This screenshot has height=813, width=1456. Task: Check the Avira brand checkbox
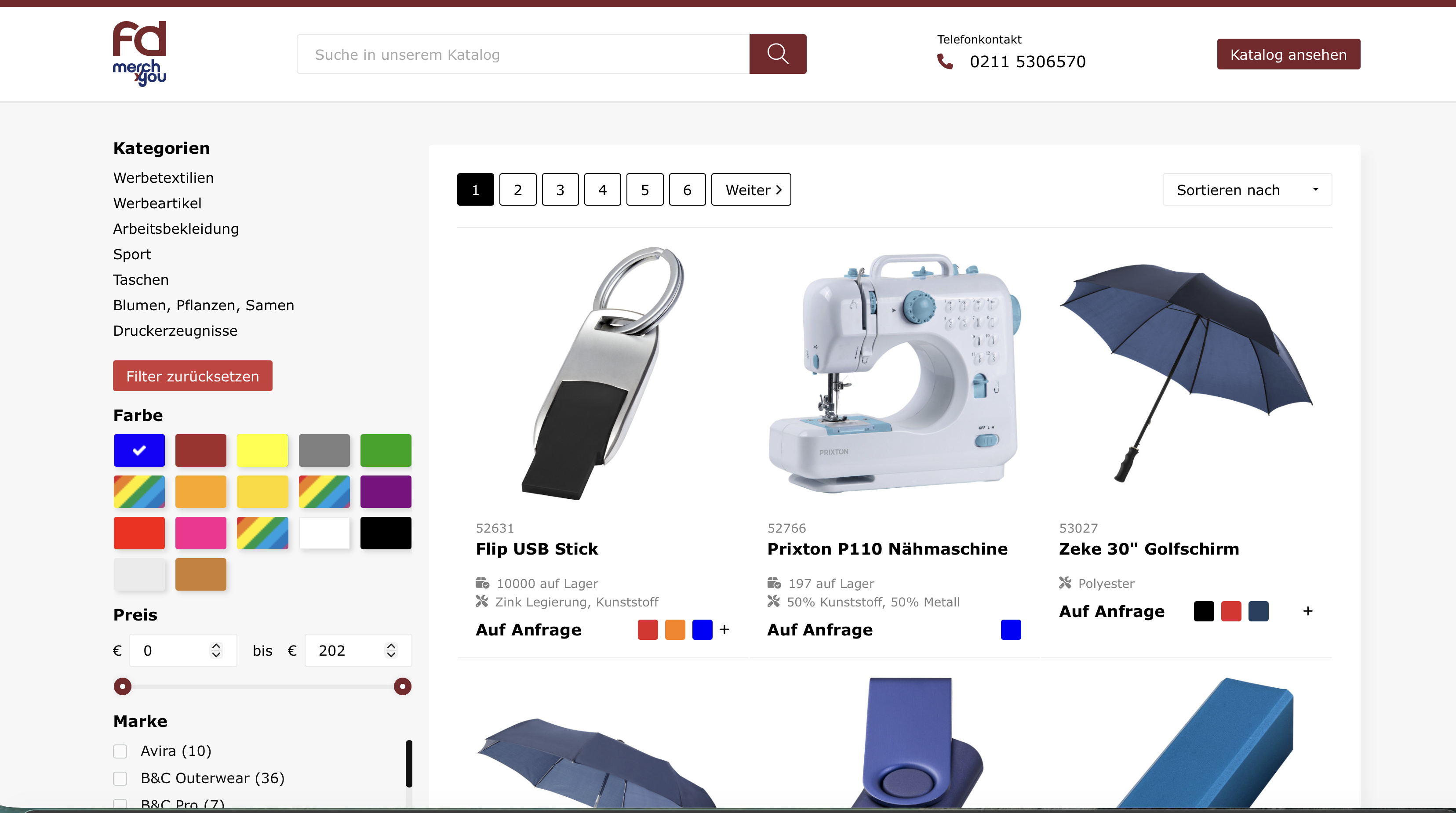tap(120, 751)
